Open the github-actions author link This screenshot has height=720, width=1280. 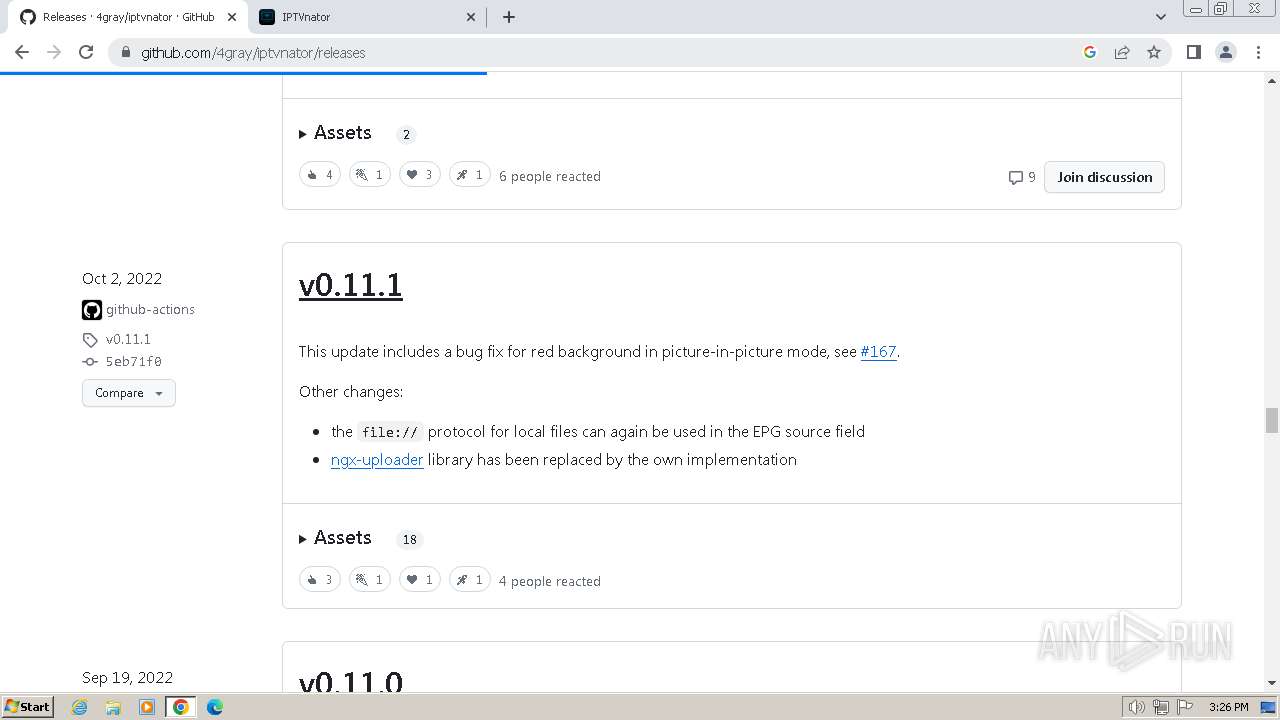(x=150, y=310)
